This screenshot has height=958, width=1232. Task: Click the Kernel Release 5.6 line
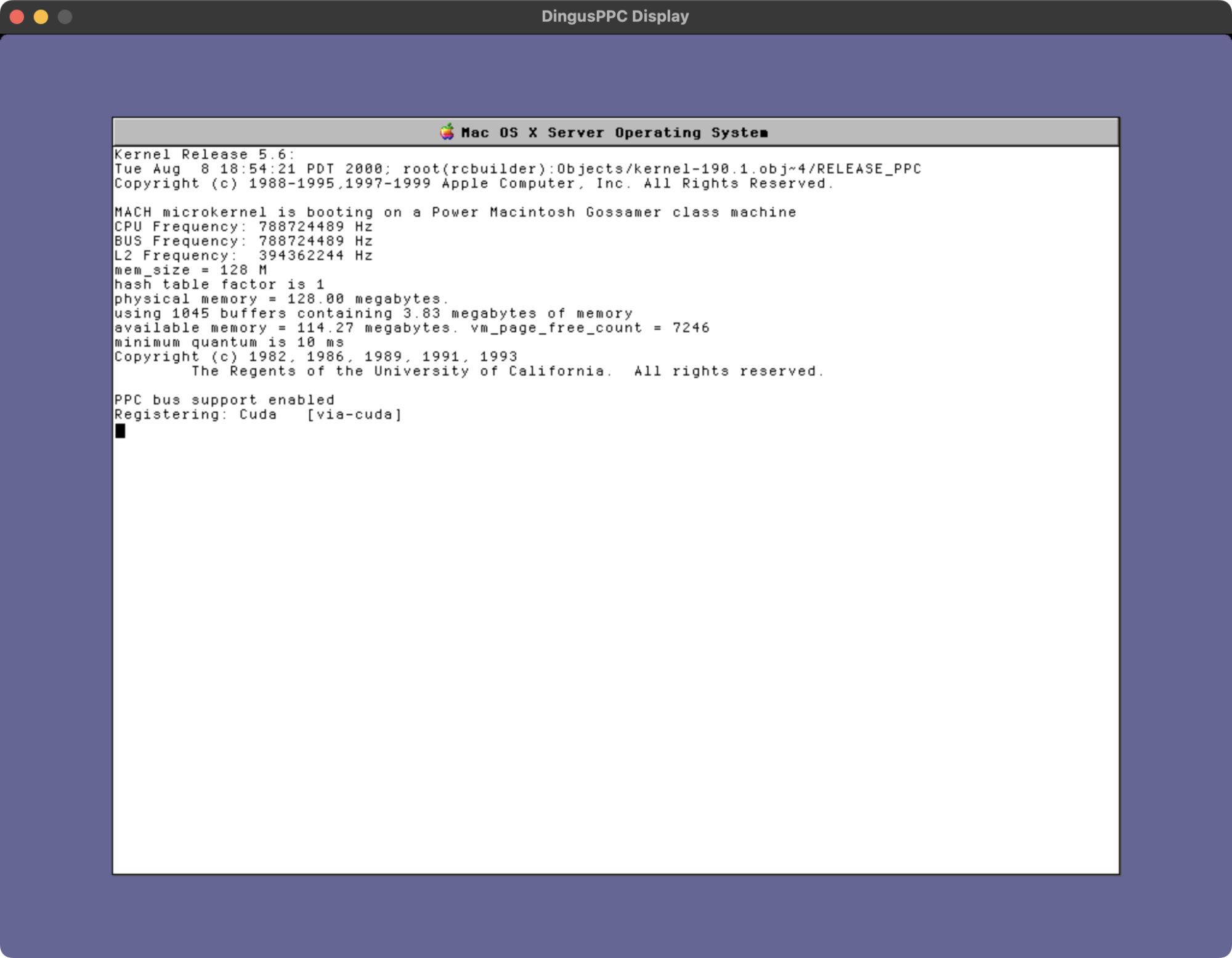click(205, 154)
